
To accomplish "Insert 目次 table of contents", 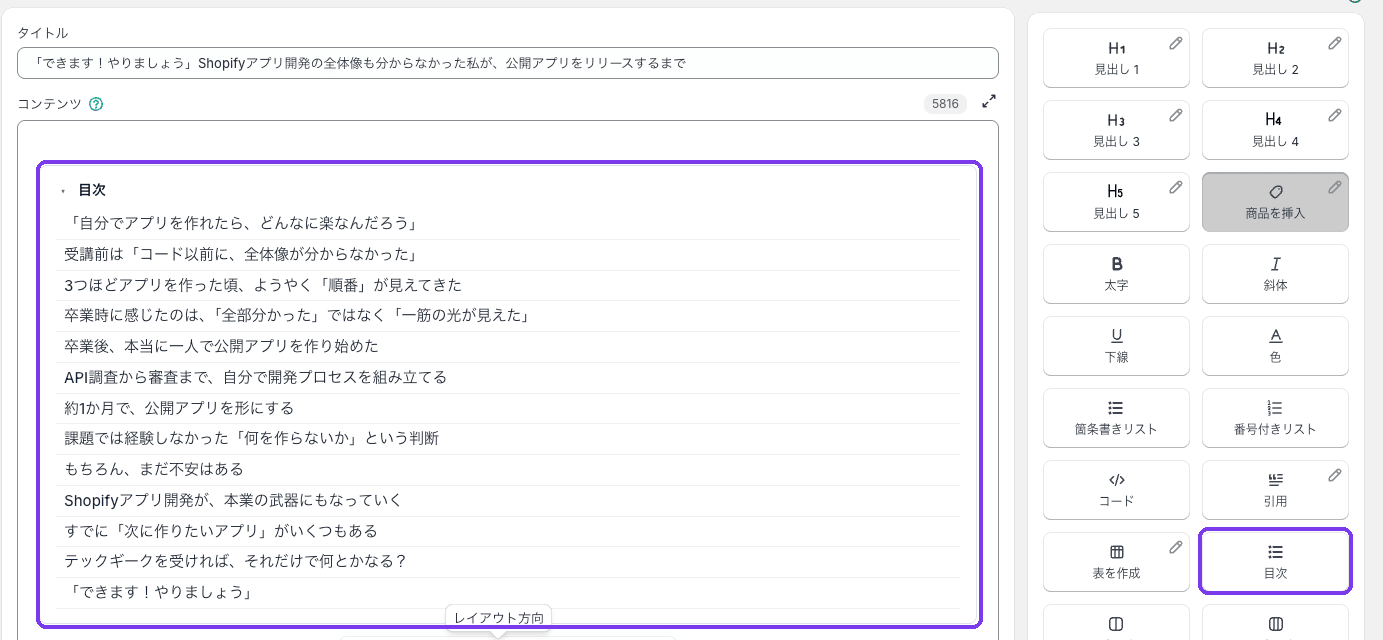I will [1275, 562].
